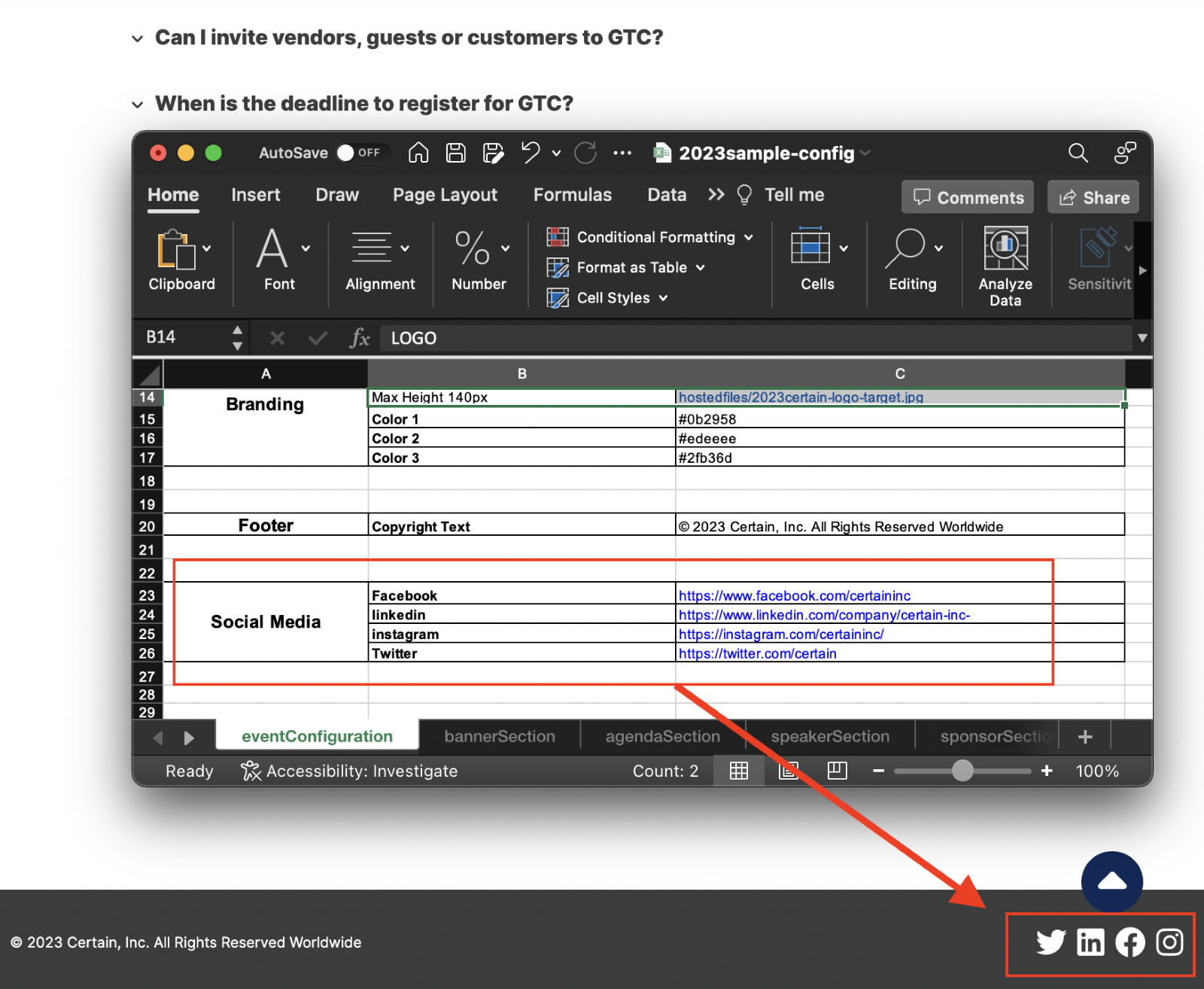Open the instagram.com/certaininc link

(x=781, y=634)
